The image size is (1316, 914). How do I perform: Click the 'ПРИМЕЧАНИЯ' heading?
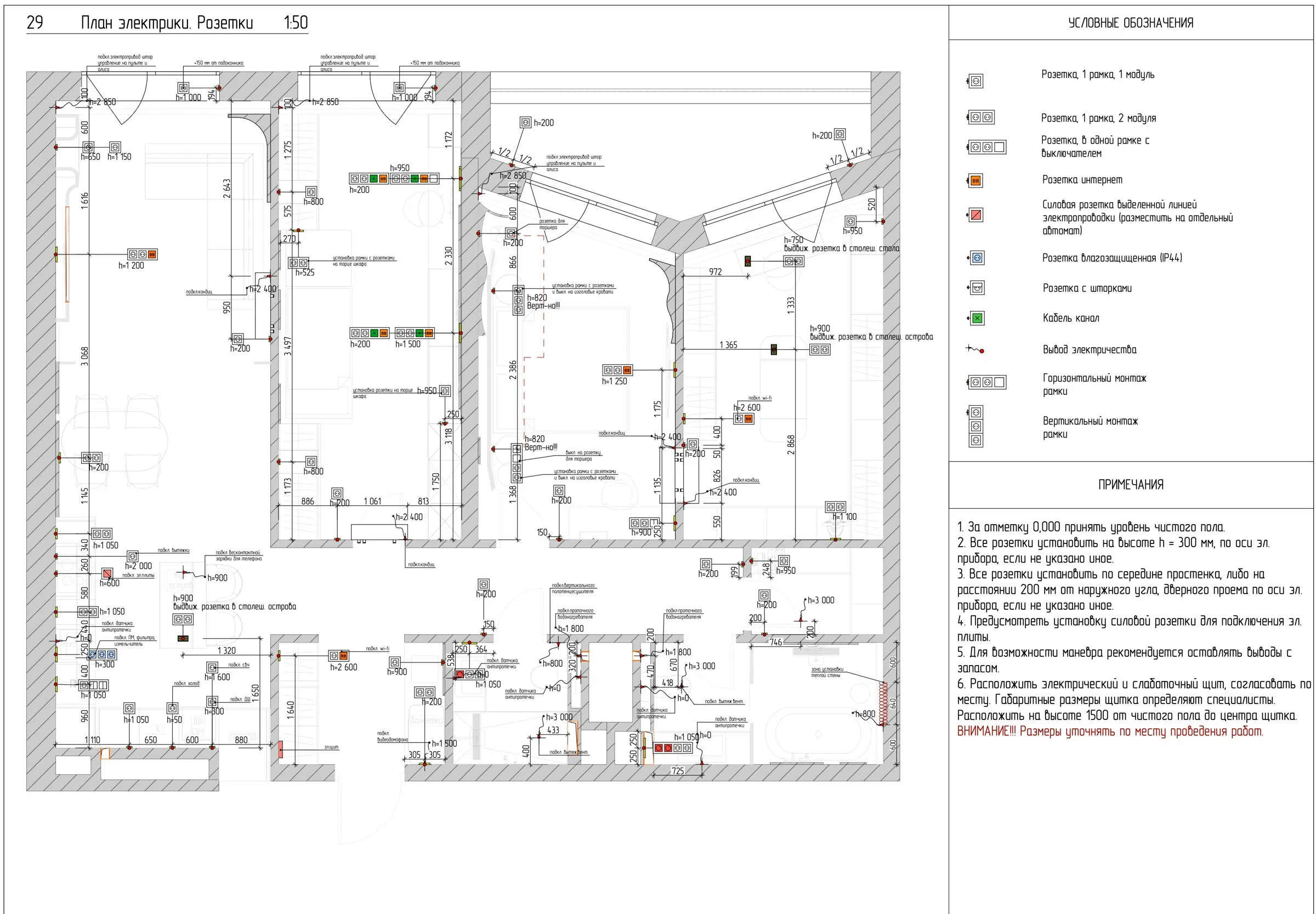(1131, 485)
